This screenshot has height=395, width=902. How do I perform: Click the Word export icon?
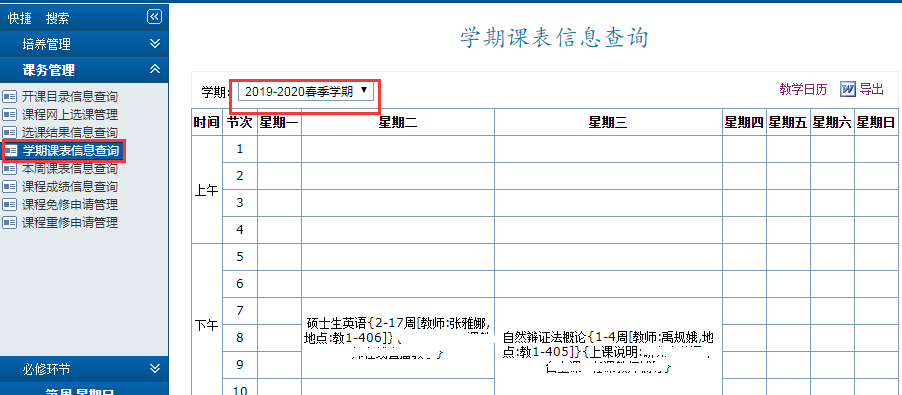coord(847,89)
